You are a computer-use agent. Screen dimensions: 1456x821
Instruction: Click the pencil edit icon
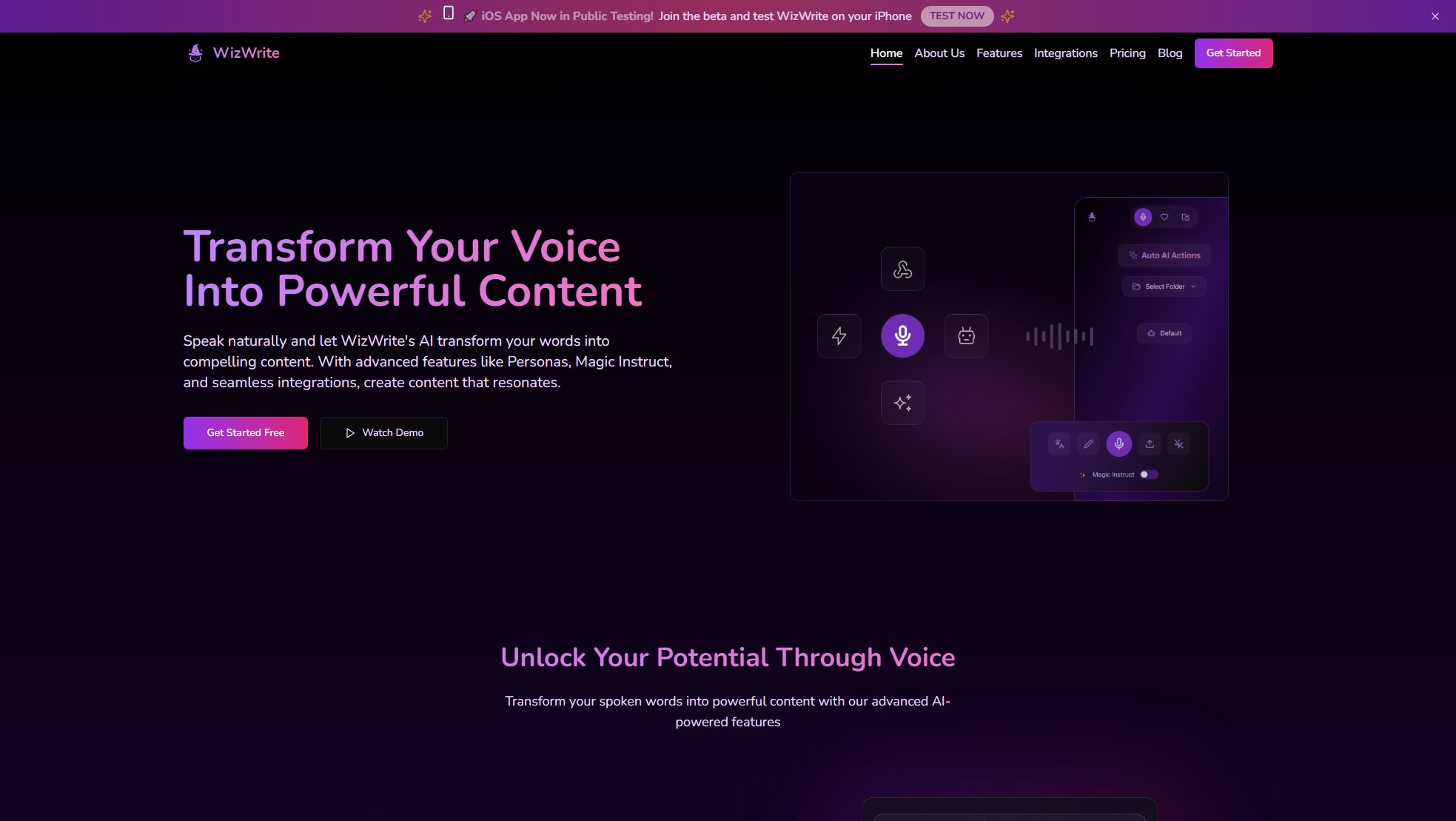[x=1088, y=444]
